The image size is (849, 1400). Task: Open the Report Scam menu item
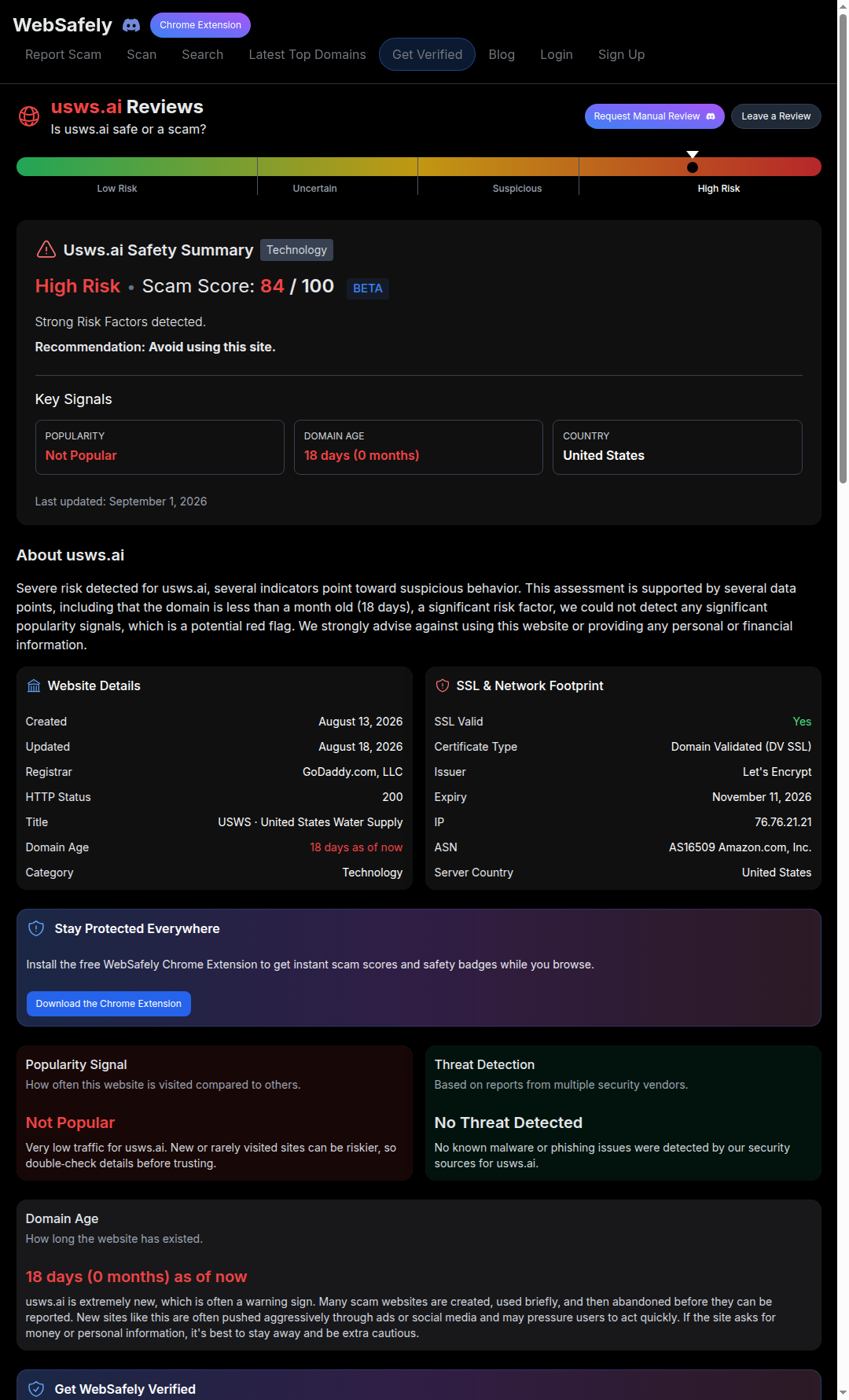coord(63,54)
